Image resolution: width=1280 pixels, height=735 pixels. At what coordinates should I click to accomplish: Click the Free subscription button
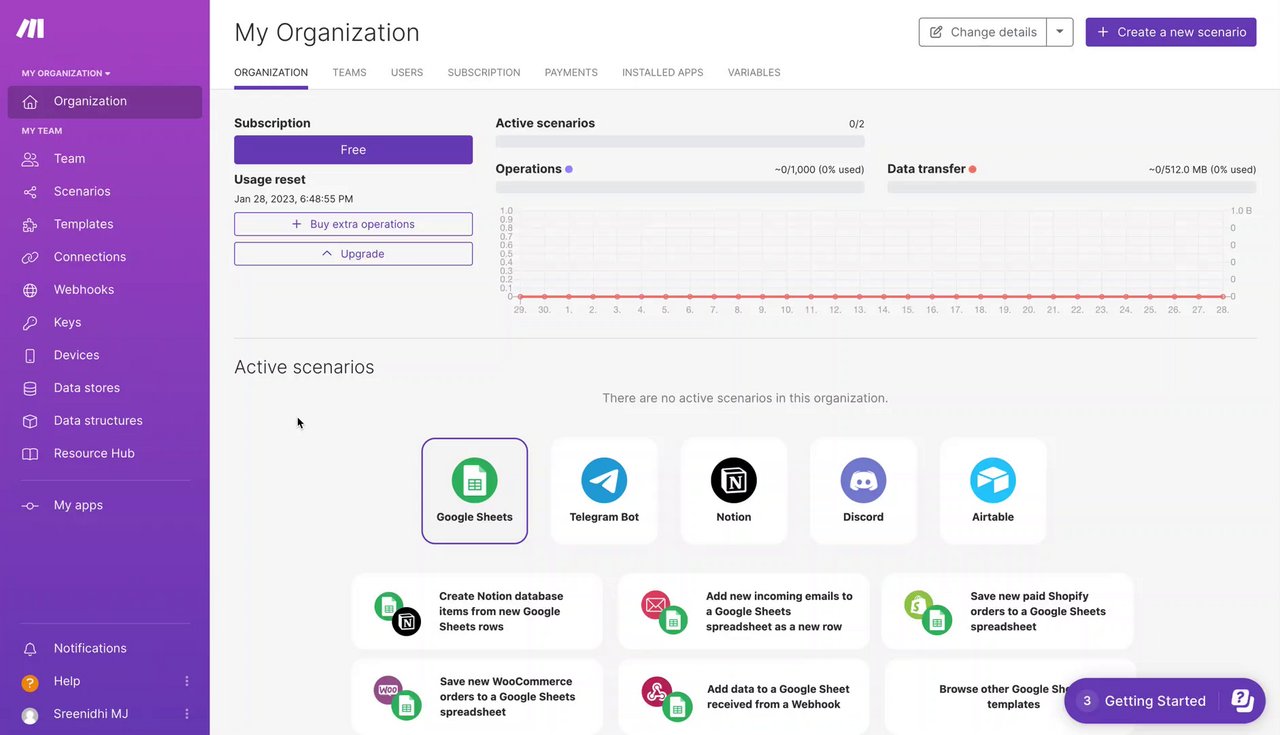pyautogui.click(x=353, y=150)
